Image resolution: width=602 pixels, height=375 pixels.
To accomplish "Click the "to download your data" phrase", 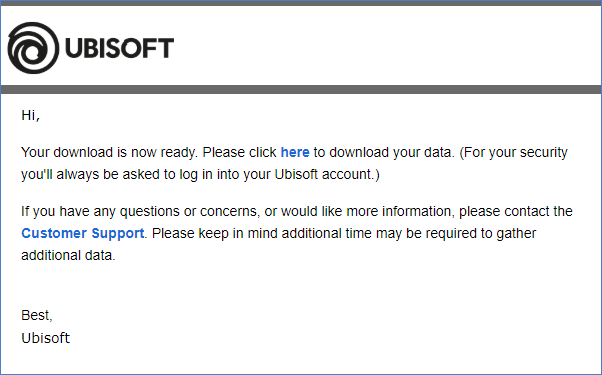I will click(x=382, y=152).
